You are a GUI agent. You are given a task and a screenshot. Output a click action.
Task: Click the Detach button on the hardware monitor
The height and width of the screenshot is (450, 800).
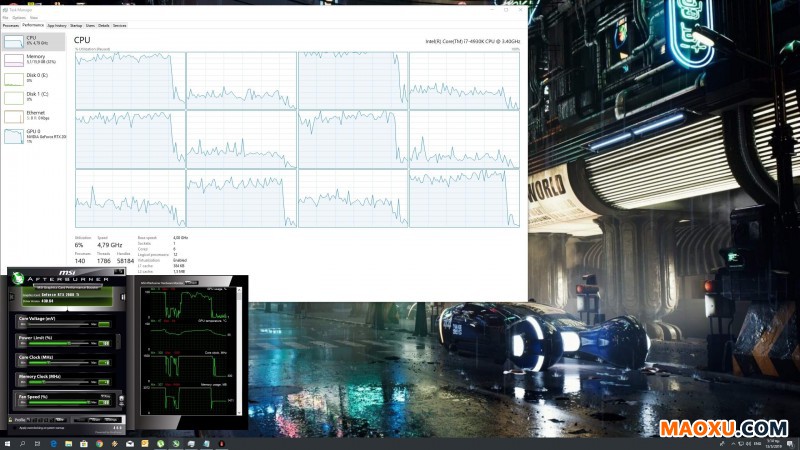pyautogui.click(x=191, y=283)
